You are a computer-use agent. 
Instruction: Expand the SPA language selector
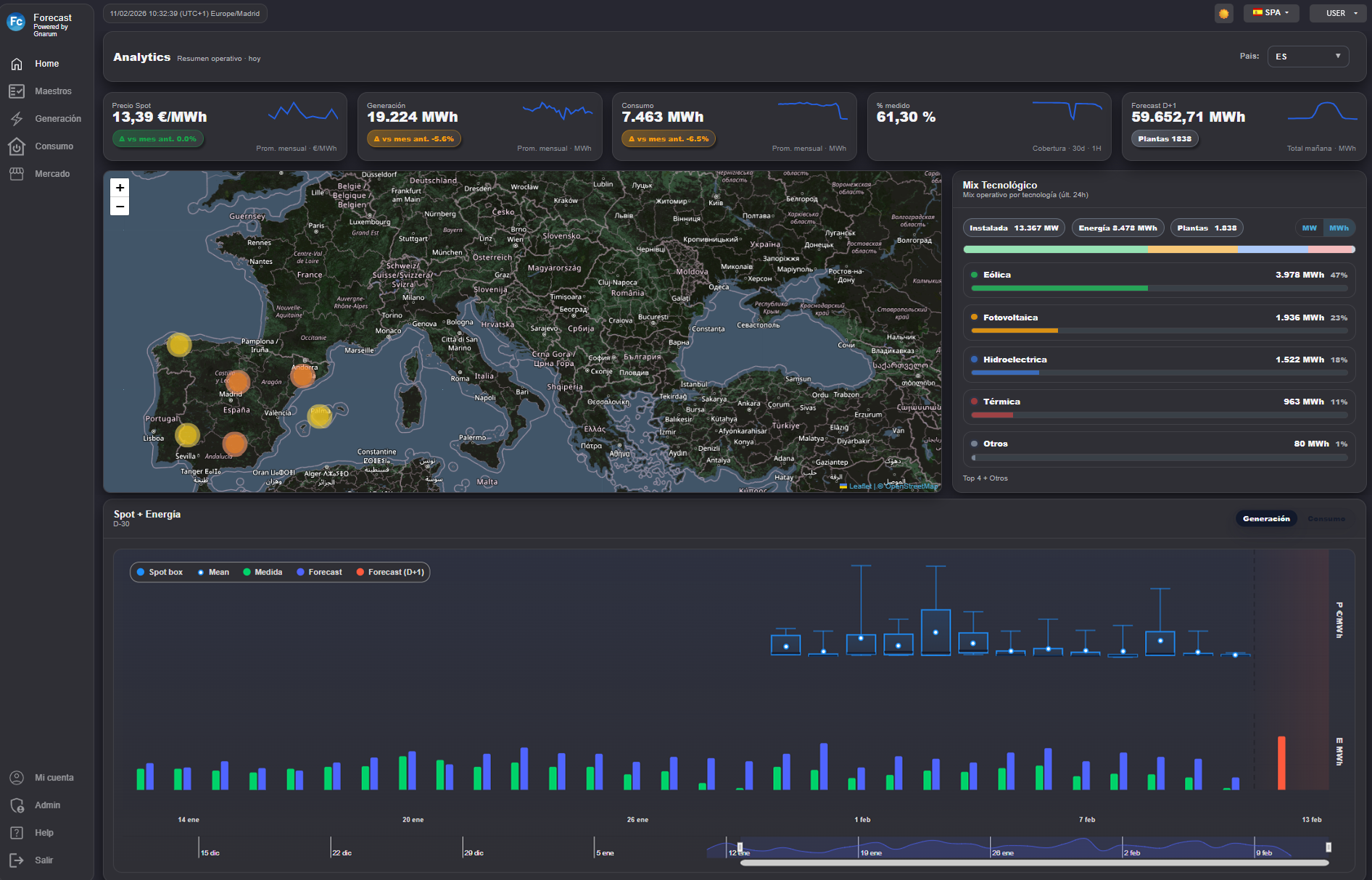1271,13
